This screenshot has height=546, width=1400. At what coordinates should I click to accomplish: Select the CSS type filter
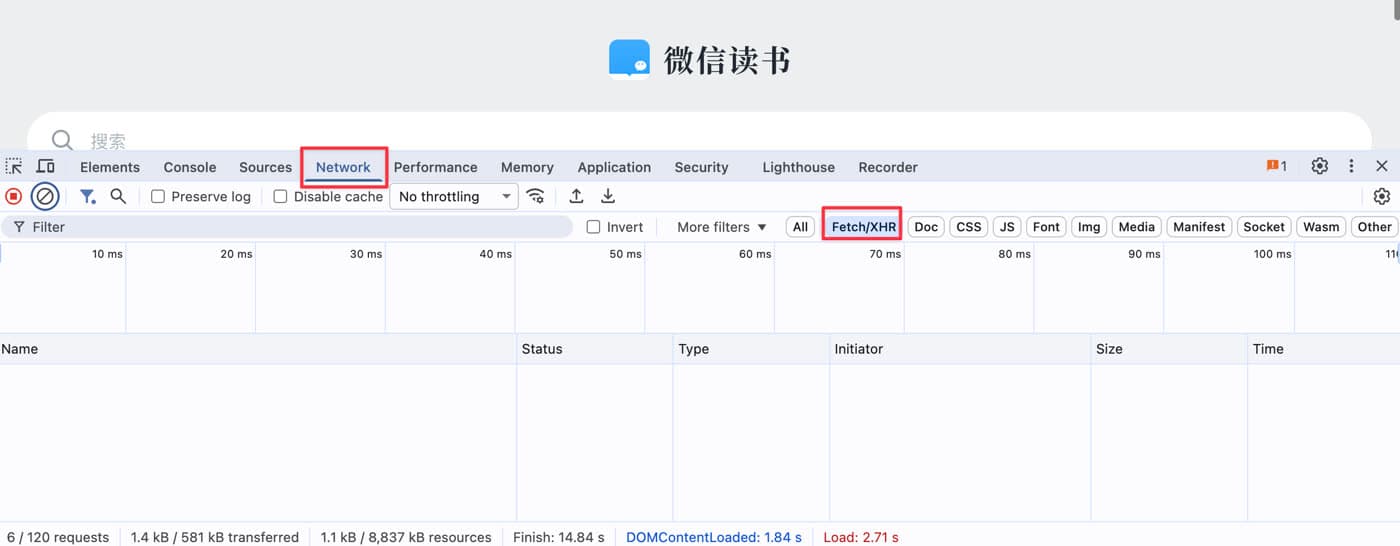(968, 227)
